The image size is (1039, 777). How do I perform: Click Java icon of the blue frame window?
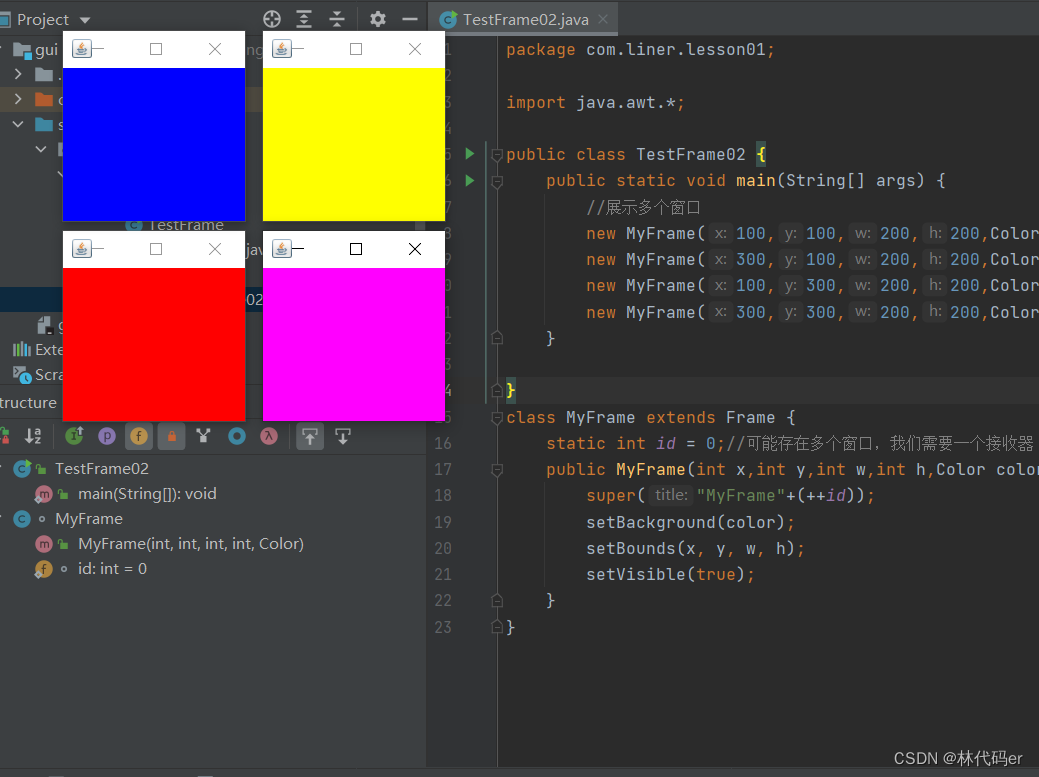(82, 49)
